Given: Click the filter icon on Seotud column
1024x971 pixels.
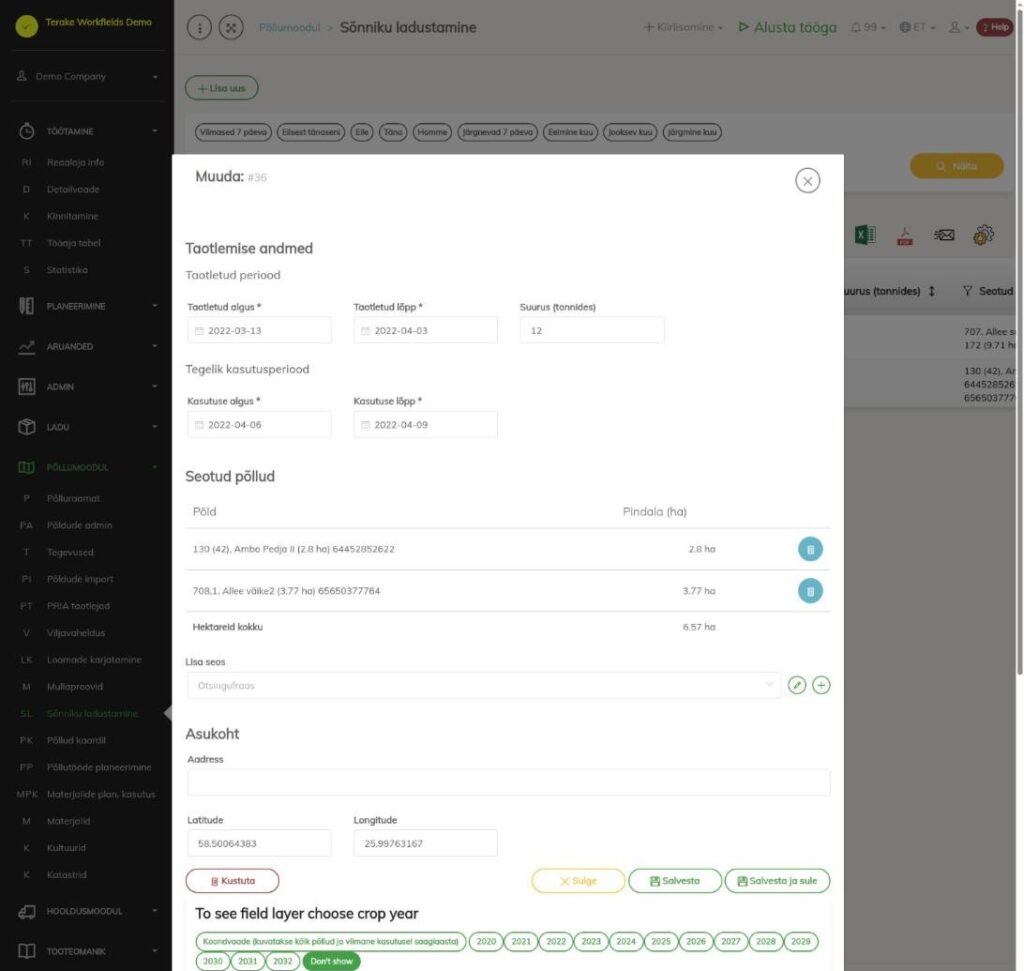Looking at the screenshot, I should (967, 291).
